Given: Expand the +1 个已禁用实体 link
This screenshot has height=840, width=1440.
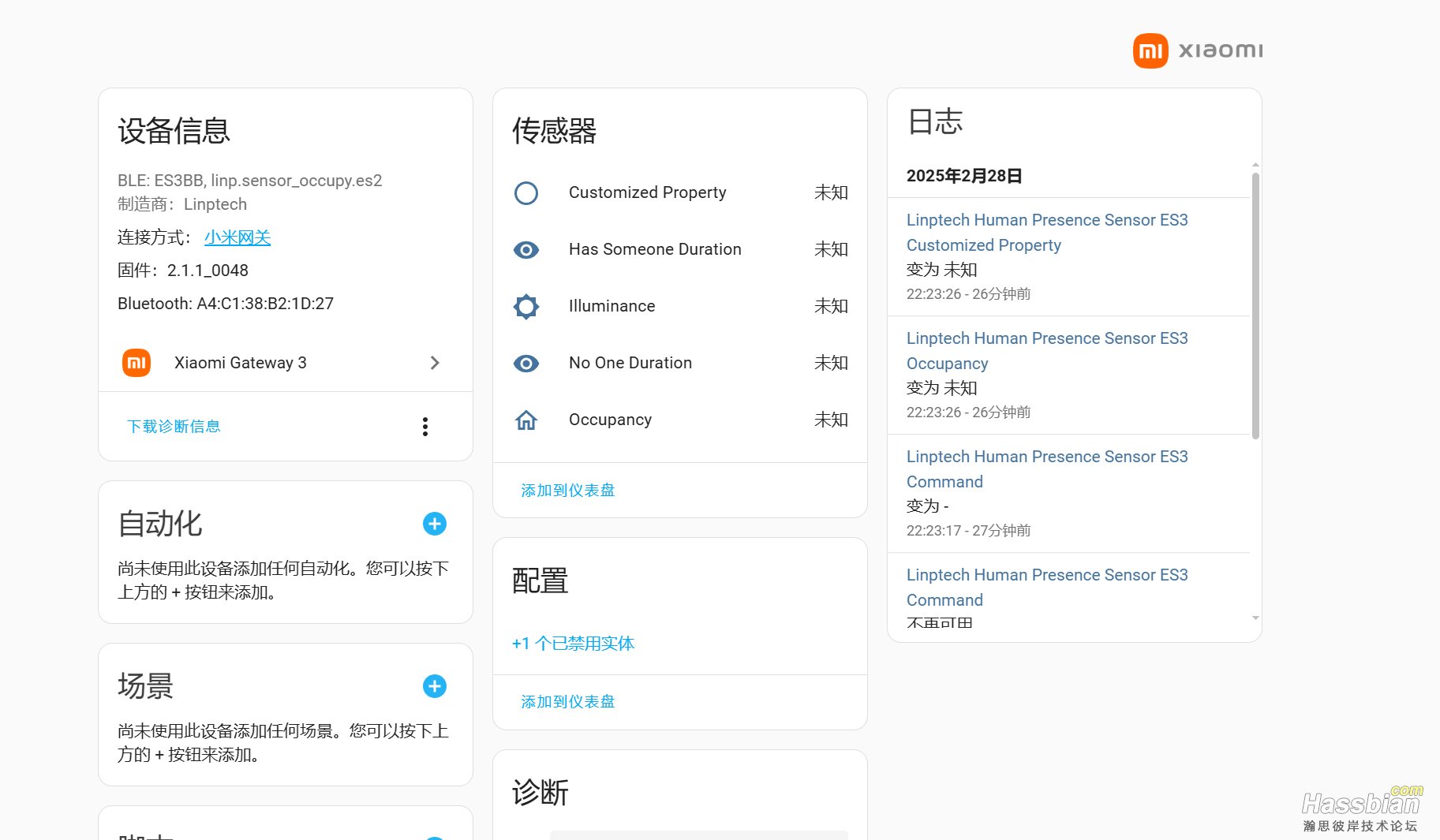Looking at the screenshot, I should coord(574,644).
